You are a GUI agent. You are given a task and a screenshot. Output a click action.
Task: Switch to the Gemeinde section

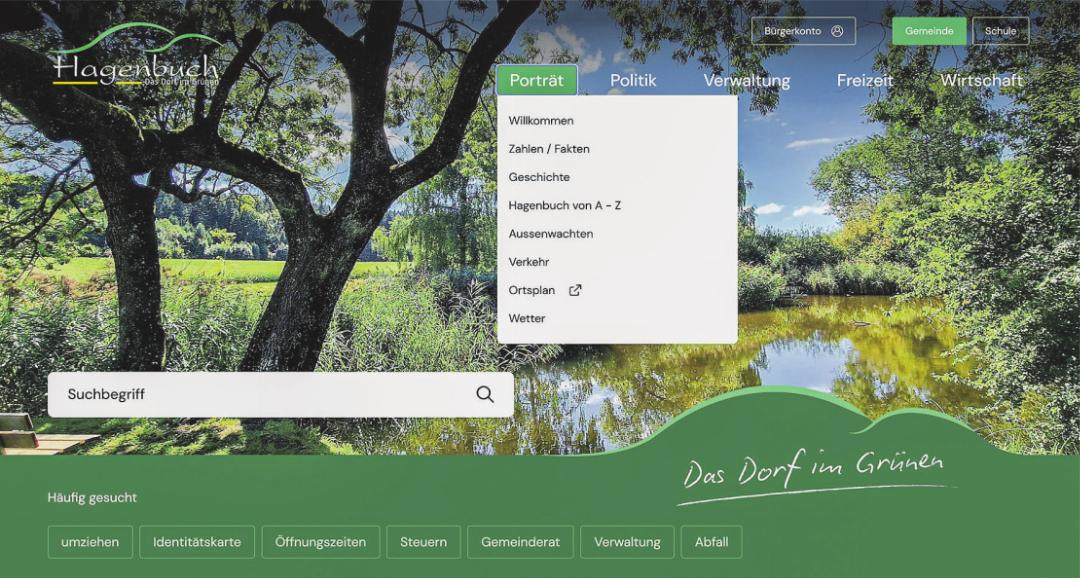tap(929, 31)
